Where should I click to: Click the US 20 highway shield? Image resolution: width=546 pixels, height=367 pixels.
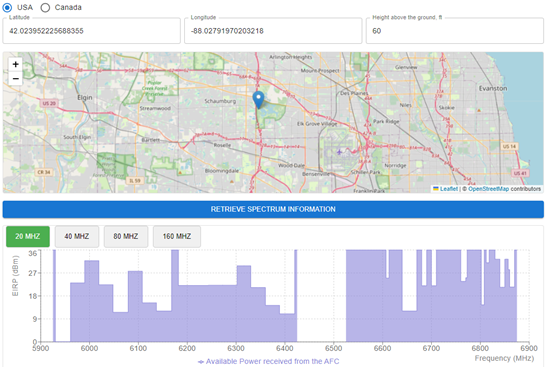click(x=49, y=103)
